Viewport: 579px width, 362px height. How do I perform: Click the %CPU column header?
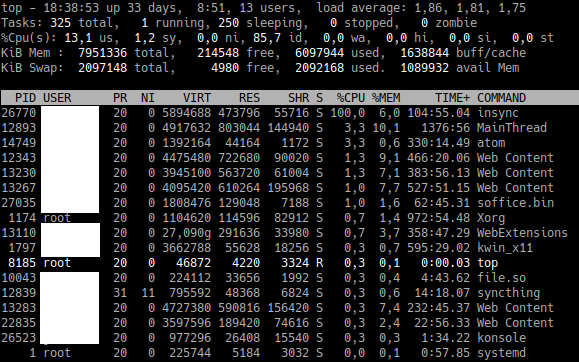point(350,98)
